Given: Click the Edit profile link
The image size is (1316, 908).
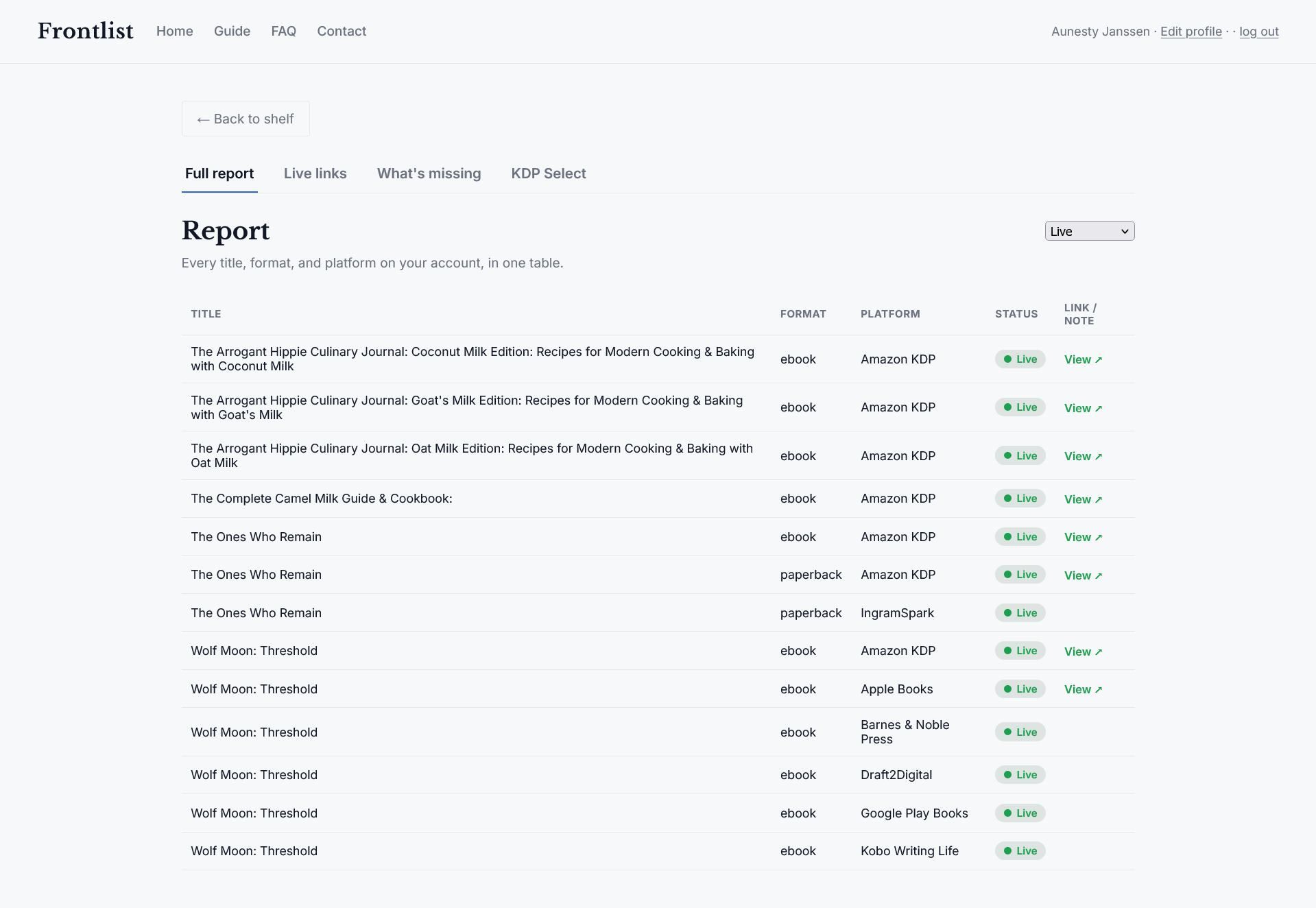Looking at the screenshot, I should coord(1191,32).
